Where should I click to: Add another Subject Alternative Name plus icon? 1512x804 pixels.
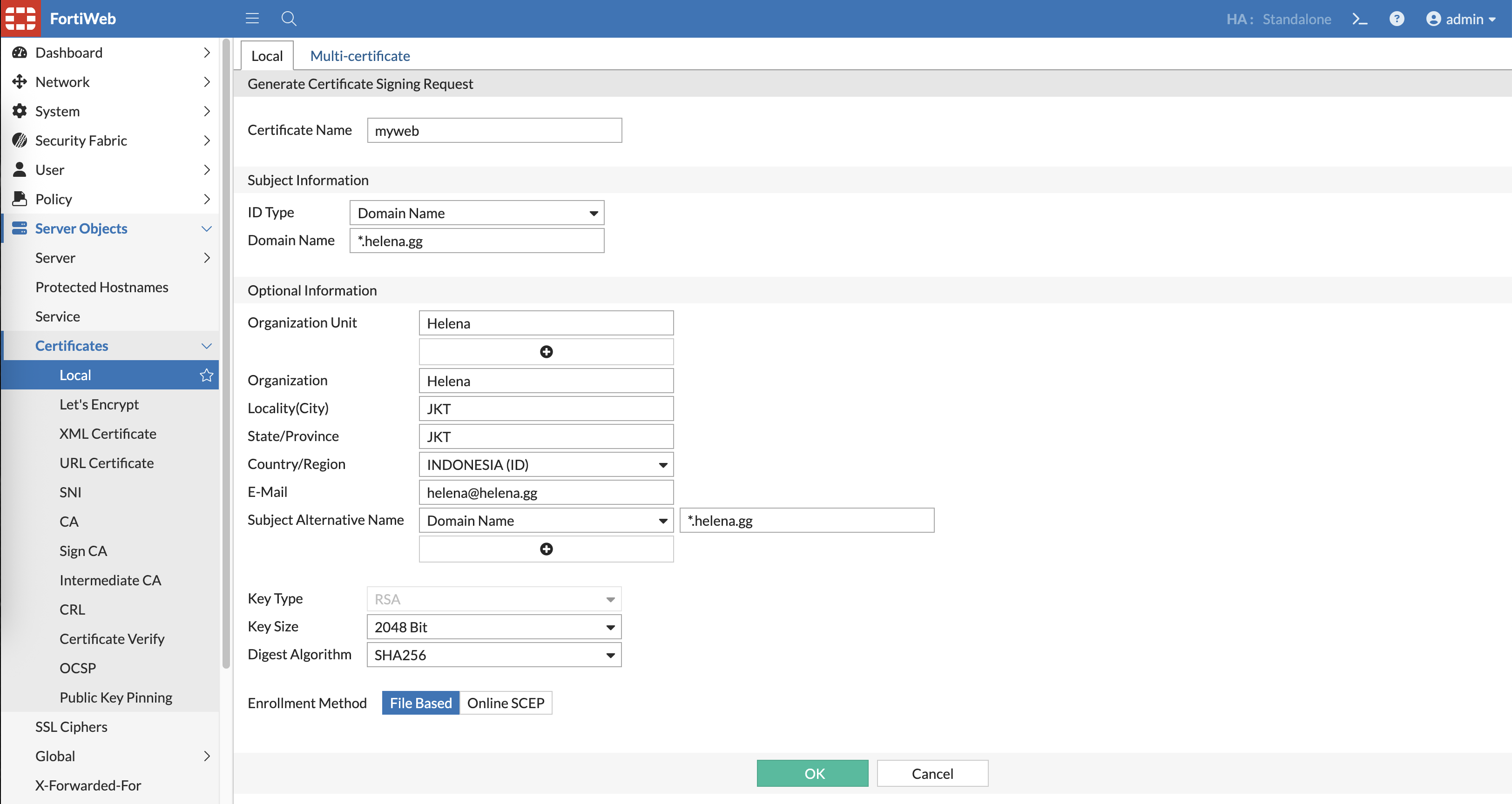546,549
